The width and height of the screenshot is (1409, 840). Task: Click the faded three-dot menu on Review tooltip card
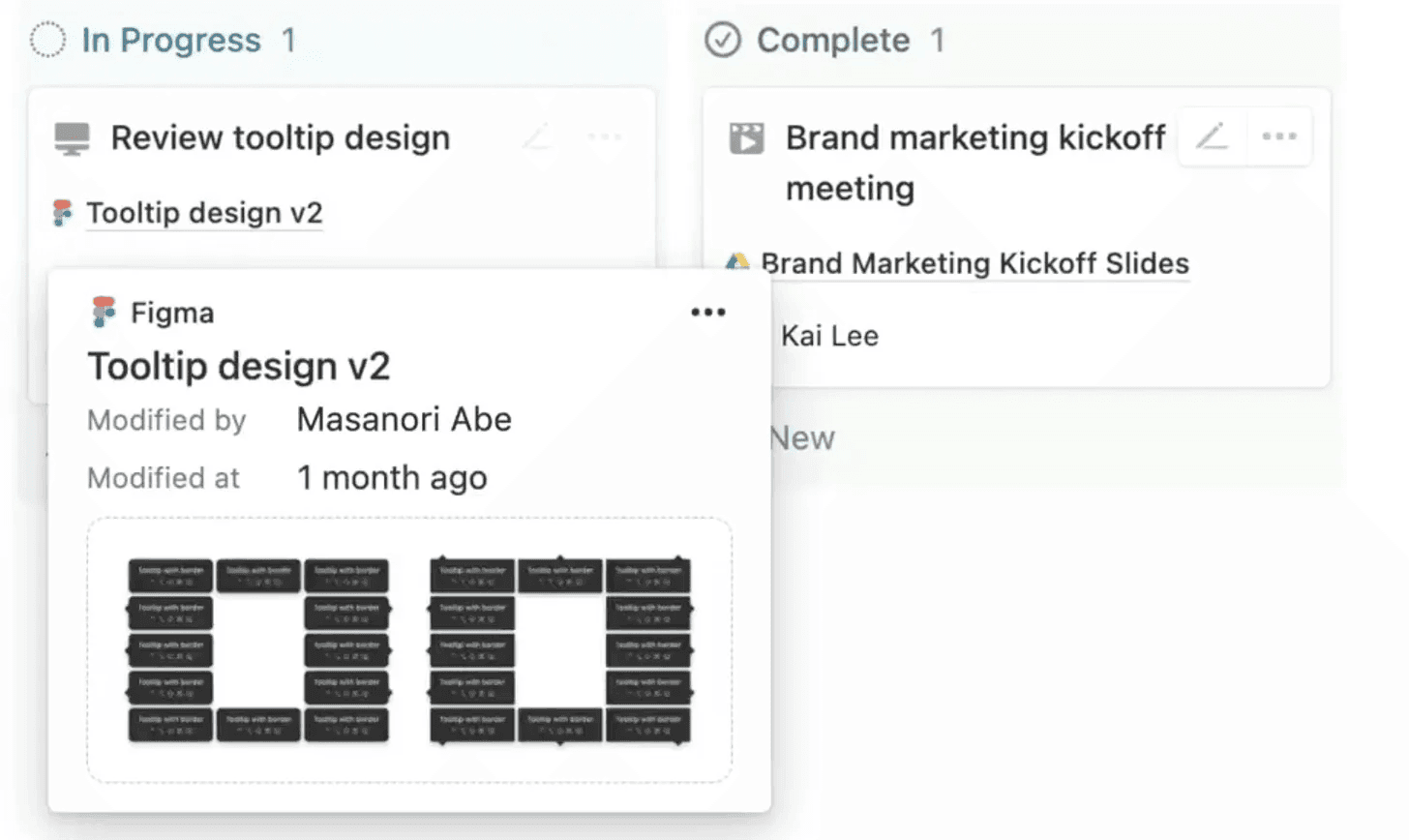point(605,136)
